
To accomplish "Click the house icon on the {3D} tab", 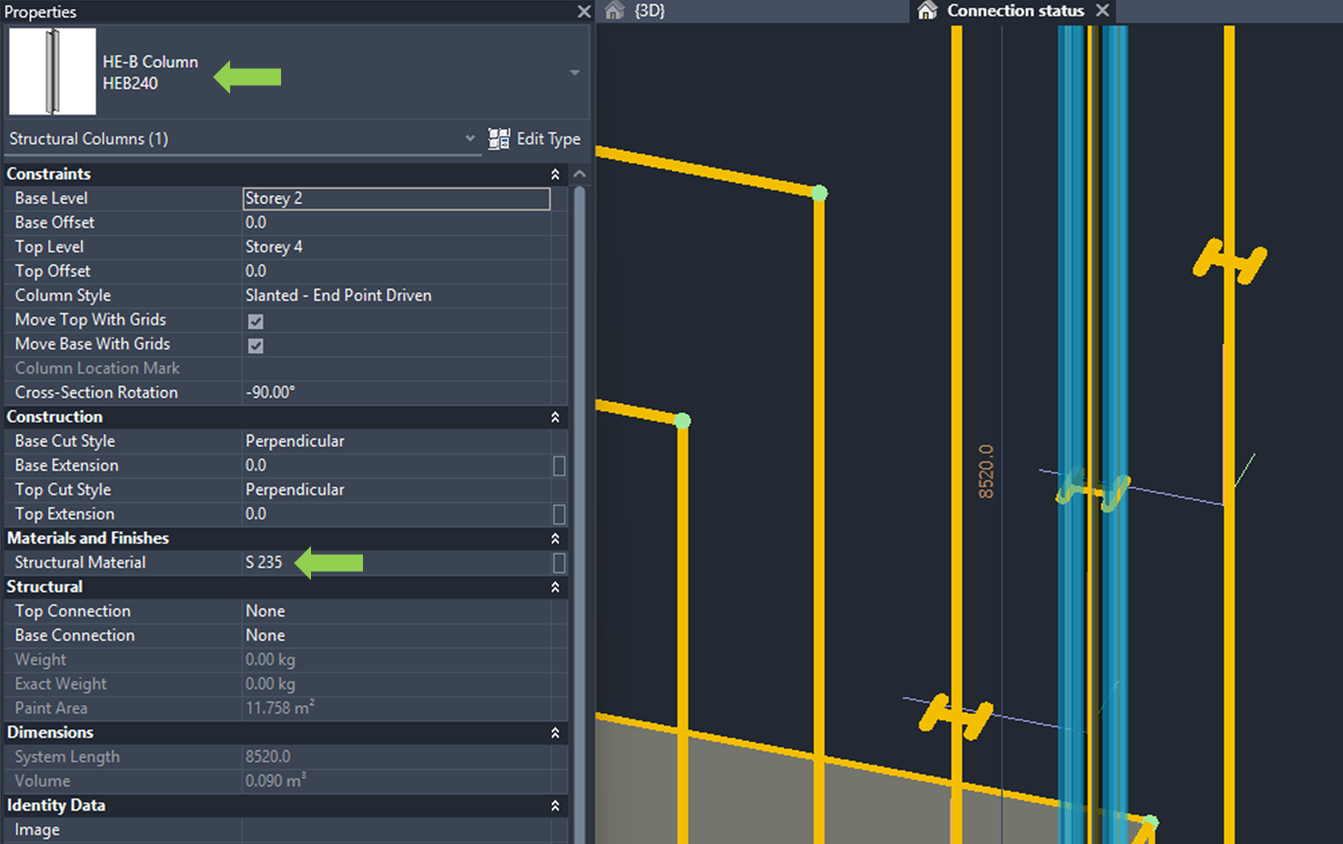I will (x=615, y=10).
